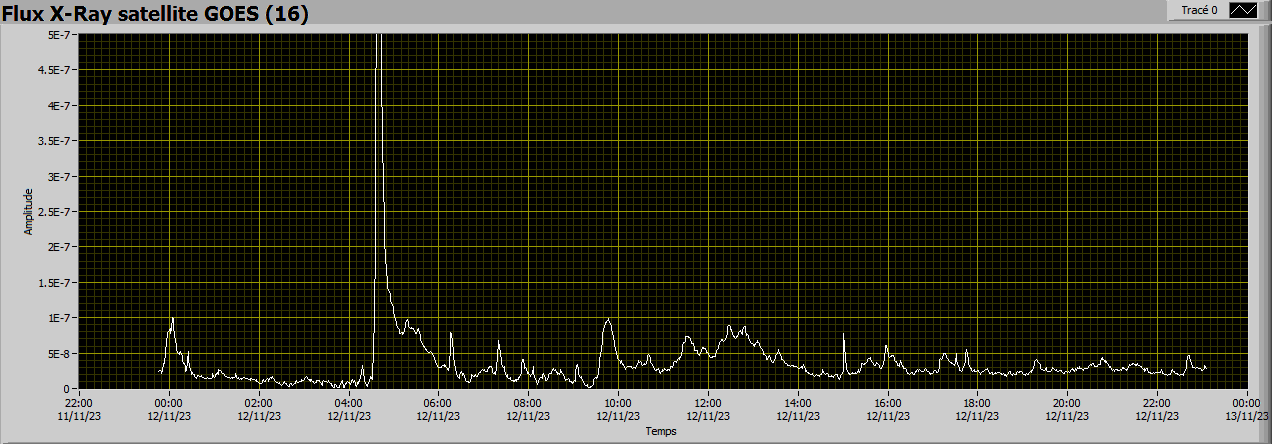This screenshot has height=444, width=1272.
Task: Click the 10:00 12/11/23 time label
Action: pyautogui.click(x=618, y=409)
